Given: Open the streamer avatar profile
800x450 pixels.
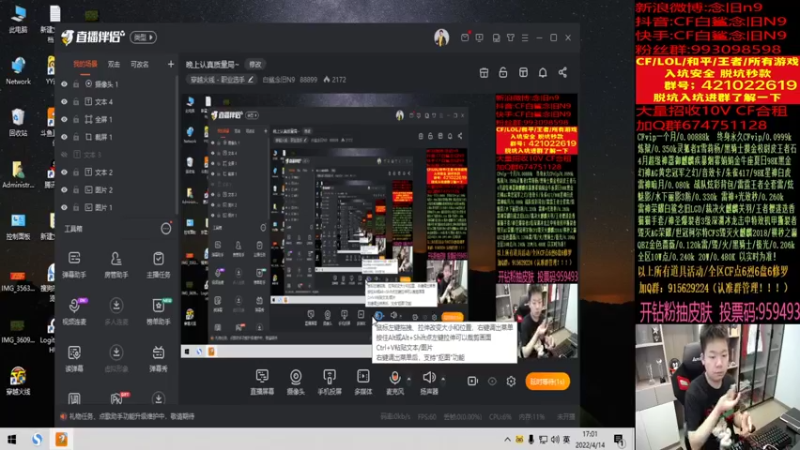Looking at the screenshot, I should coord(441,37).
